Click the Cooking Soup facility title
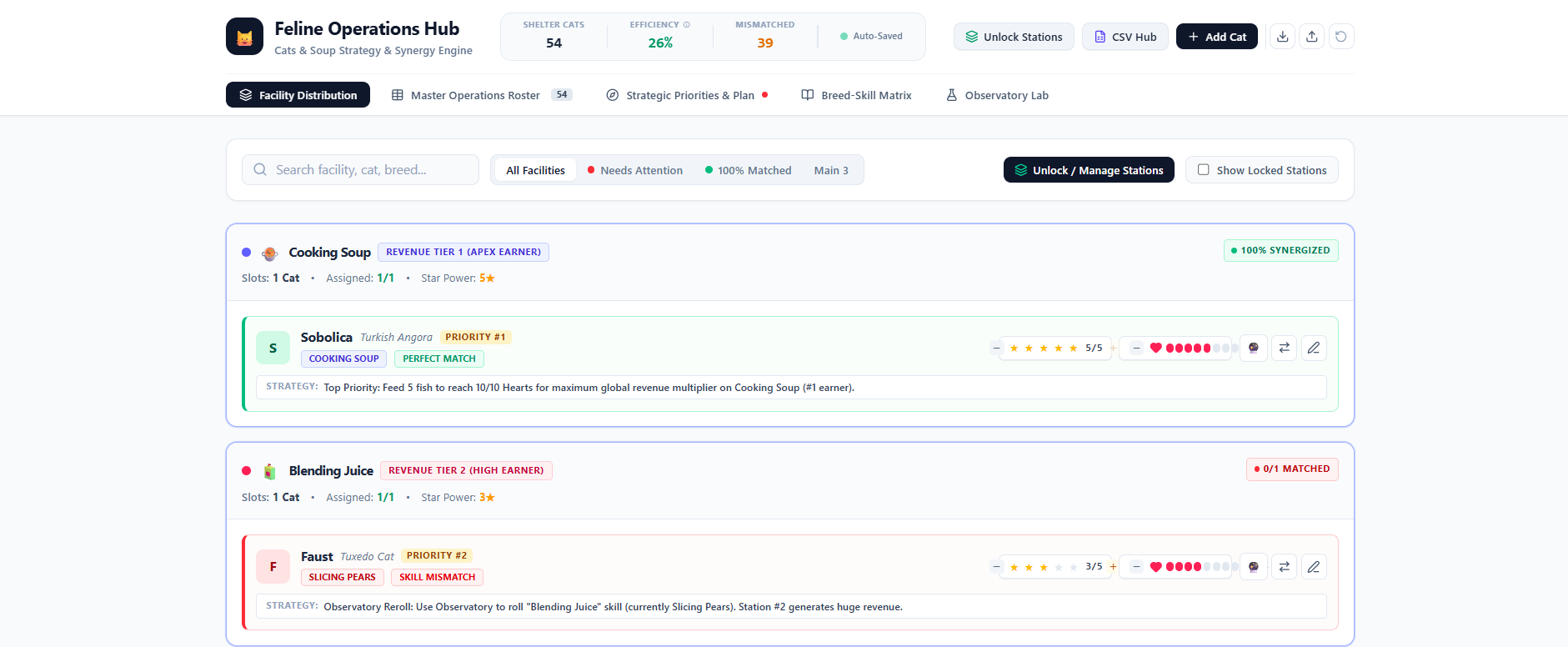Viewport: 1568px width, 647px height. 329,252
